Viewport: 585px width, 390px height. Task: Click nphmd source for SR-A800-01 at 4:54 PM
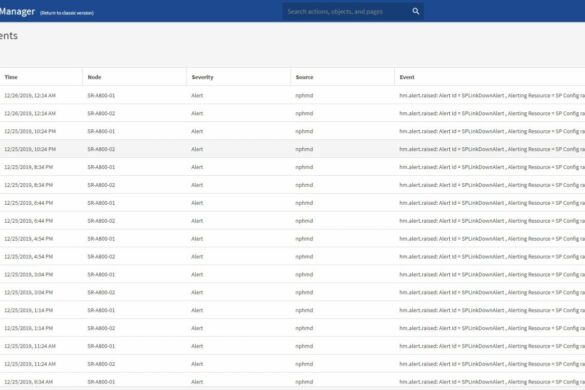coord(304,239)
